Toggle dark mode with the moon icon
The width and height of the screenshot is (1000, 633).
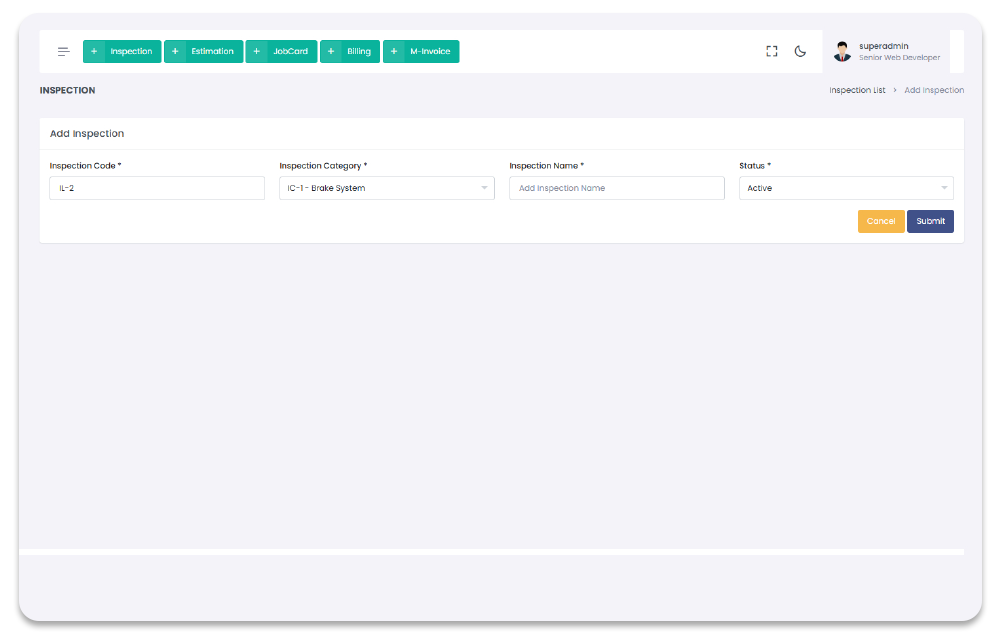(800, 52)
